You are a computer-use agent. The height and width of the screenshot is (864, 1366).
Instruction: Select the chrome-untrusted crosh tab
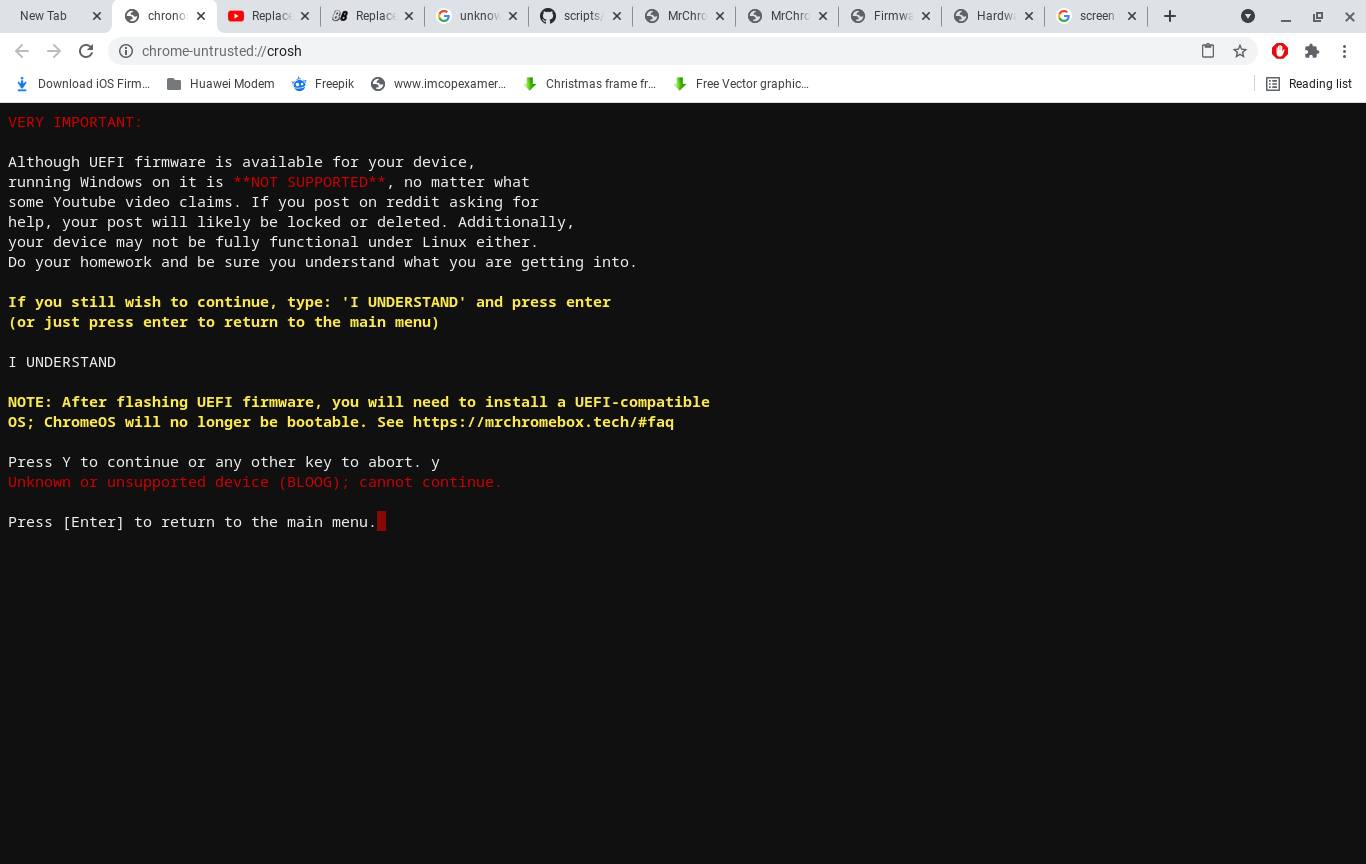point(165,16)
